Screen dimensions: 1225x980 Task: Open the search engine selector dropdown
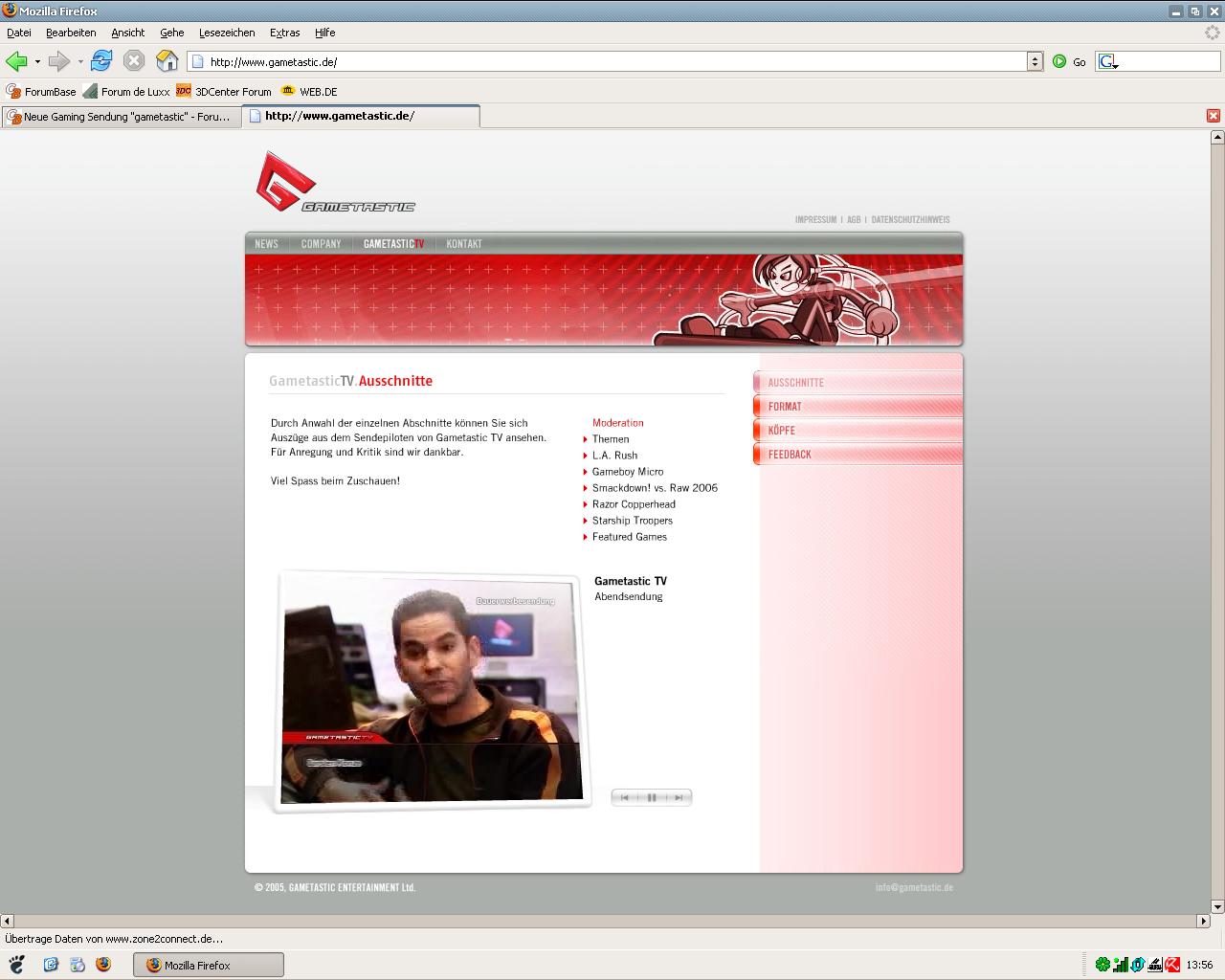click(1109, 61)
